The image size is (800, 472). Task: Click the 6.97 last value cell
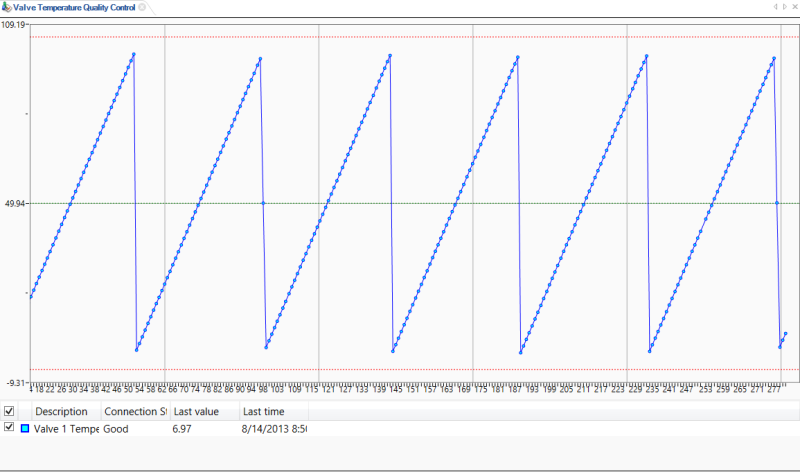(182, 428)
